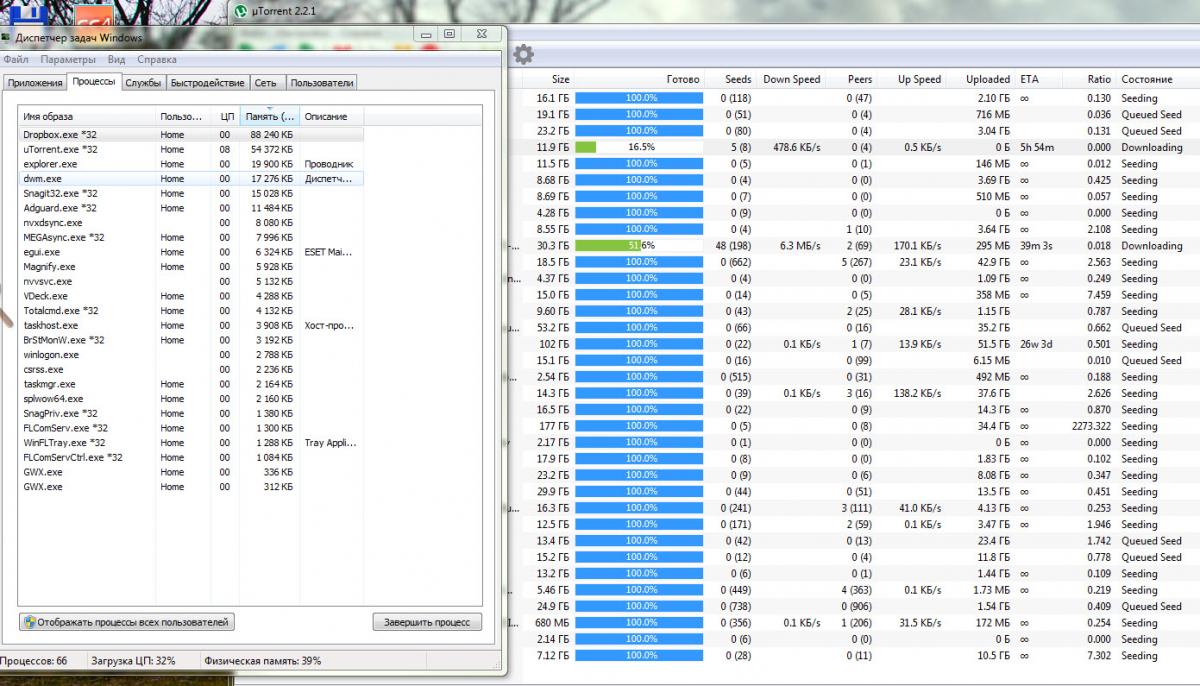Switch to the Приложения tab
This screenshot has height=686, width=1200.
pyautogui.click(x=35, y=83)
